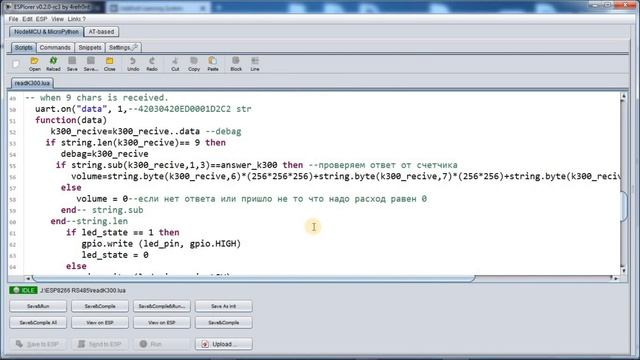This screenshot has height=360, width=640.
Task: Click the line gpio.write (led_pin, gpio.HIGH)
Action: tap(161, 244)
